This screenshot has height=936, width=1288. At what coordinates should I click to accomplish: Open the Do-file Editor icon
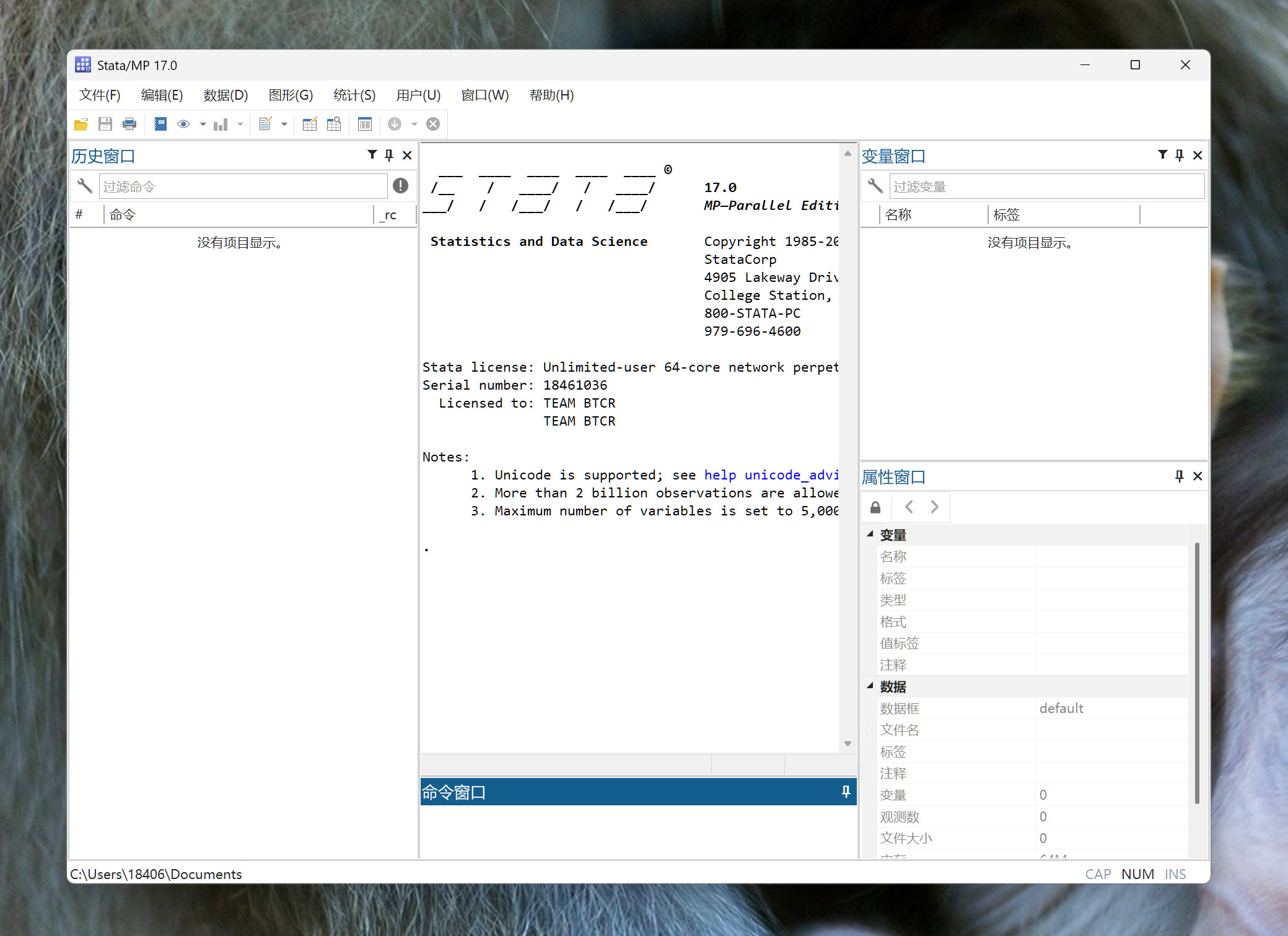(265, 125)
